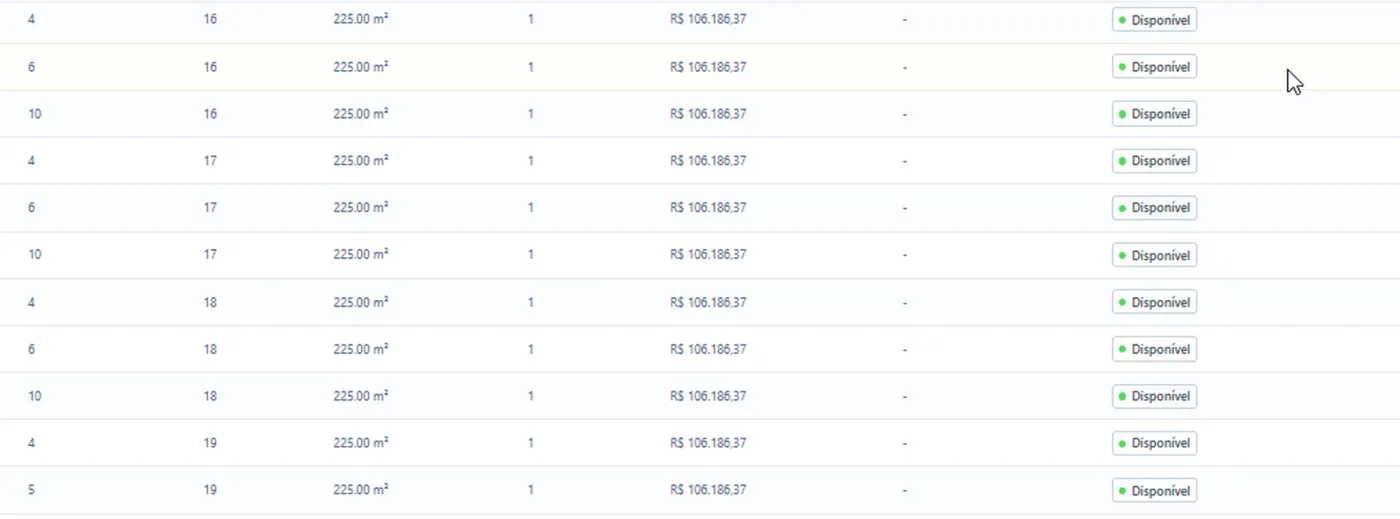Select the 225.00 m² area on row 4, 19

(x=361, y=443)
